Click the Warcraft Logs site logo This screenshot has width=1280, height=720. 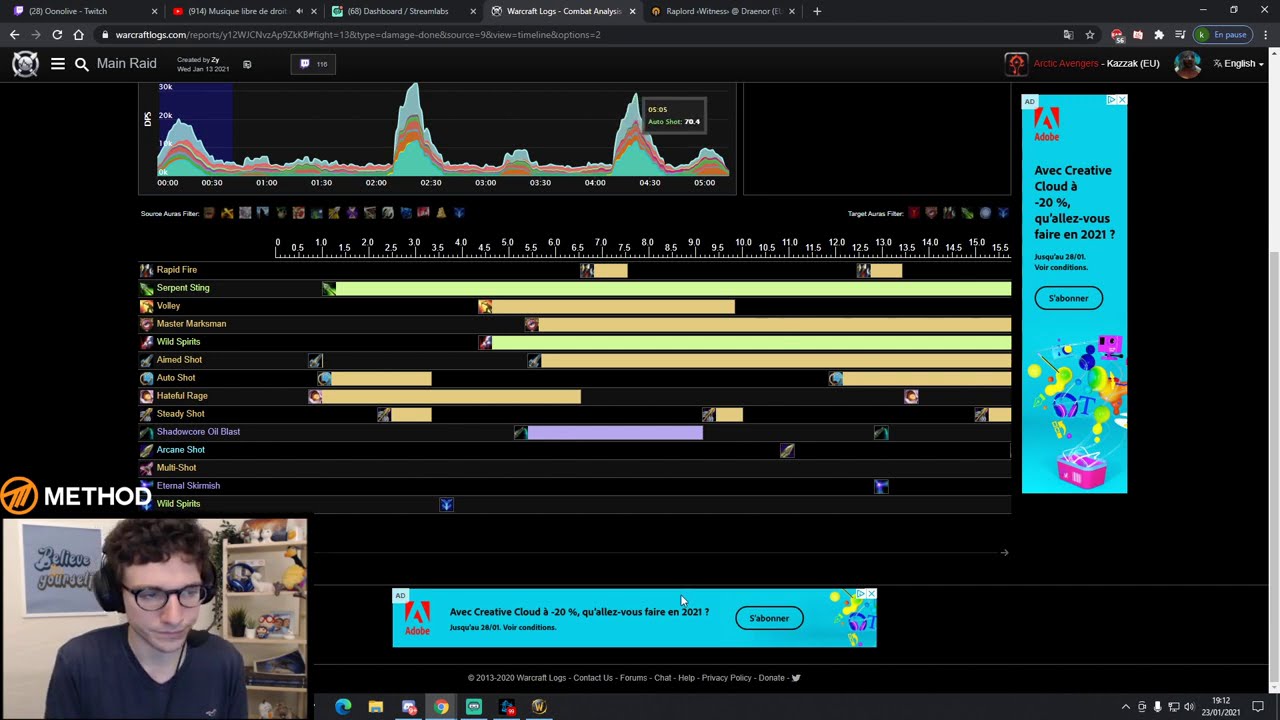[25, 64]
